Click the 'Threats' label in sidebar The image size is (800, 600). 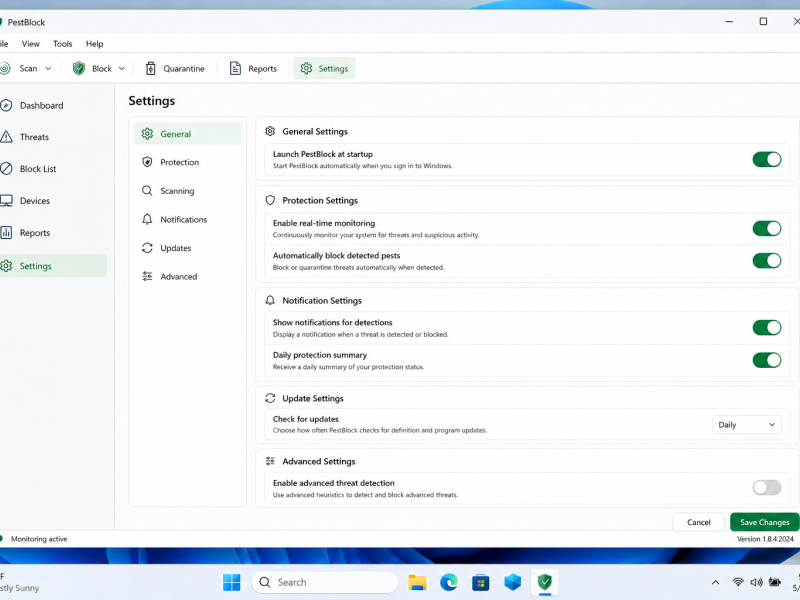(x=34, y=137)
